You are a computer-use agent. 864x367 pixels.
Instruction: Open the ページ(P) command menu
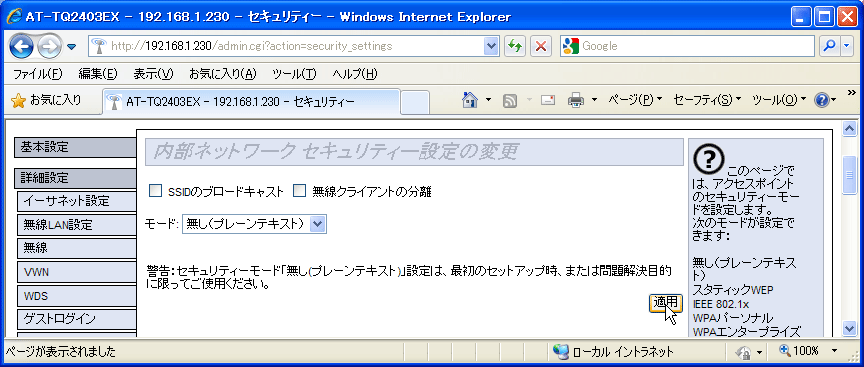click(635, 100)
